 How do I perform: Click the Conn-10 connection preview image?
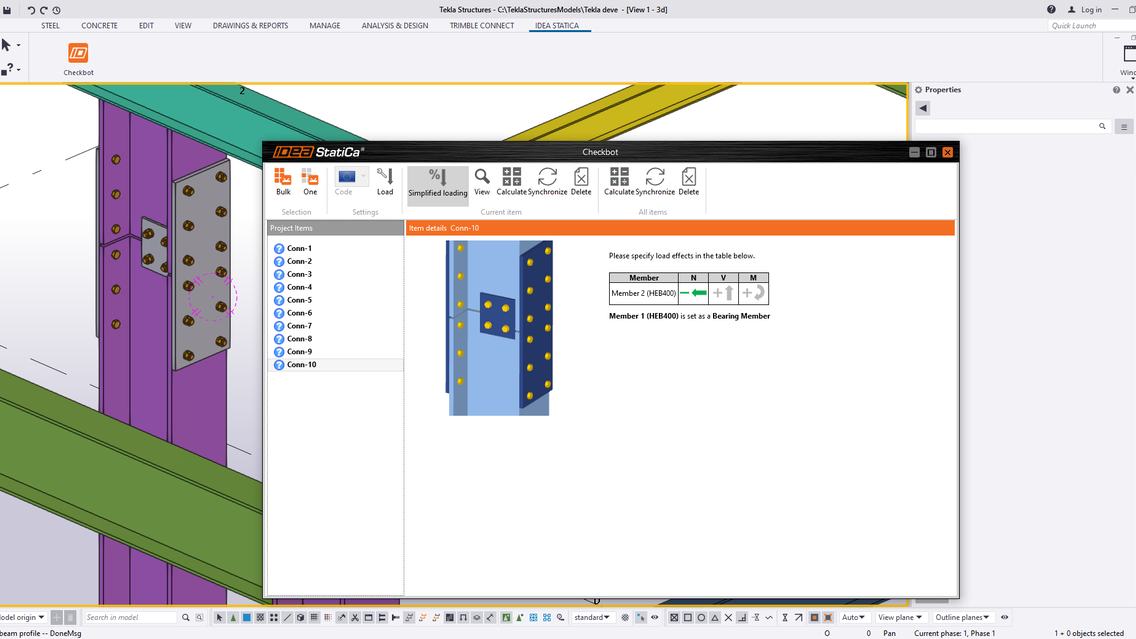[499, 328]
